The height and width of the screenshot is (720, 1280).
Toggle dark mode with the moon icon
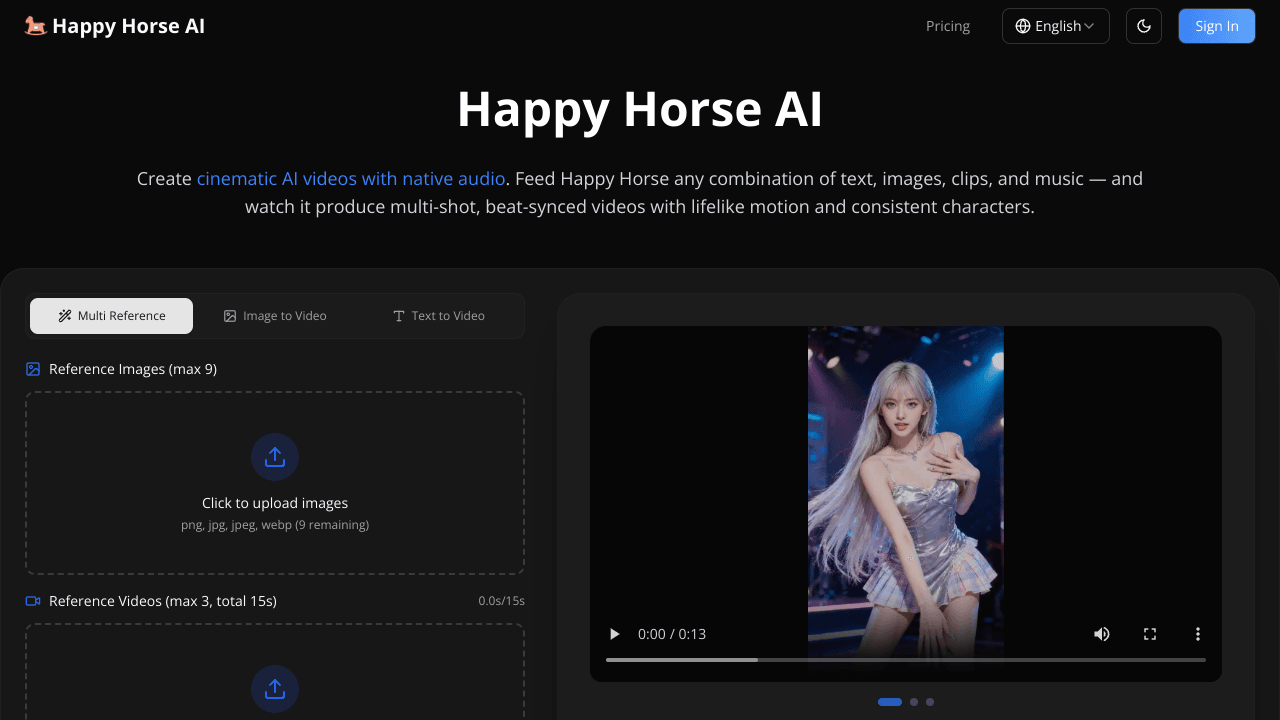coord(1143,26)
